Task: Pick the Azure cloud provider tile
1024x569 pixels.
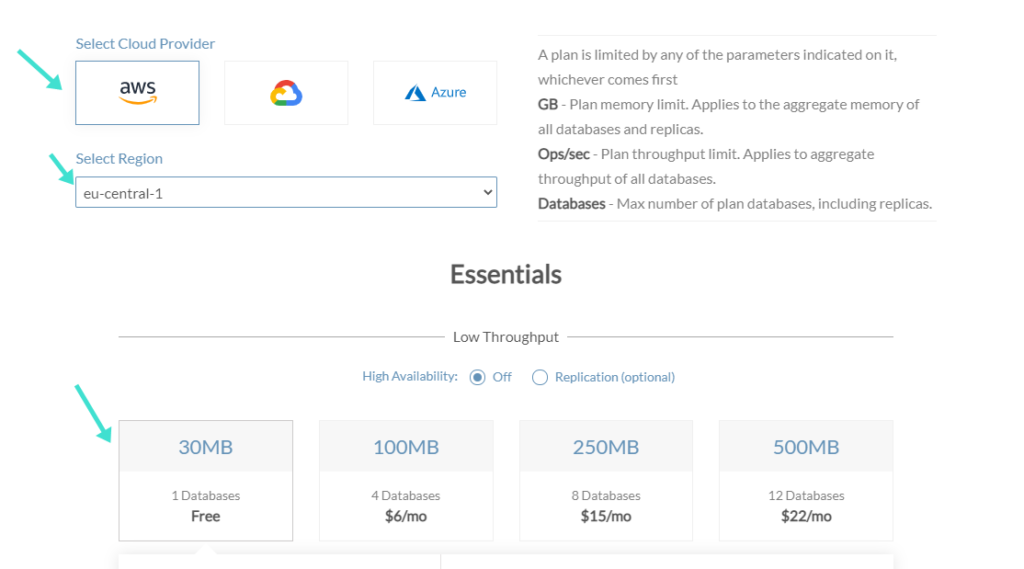Action: (x=435, y=93)
